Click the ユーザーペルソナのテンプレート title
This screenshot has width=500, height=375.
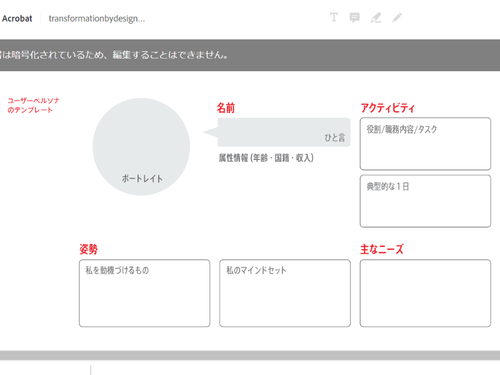click(x=33, y=105)
